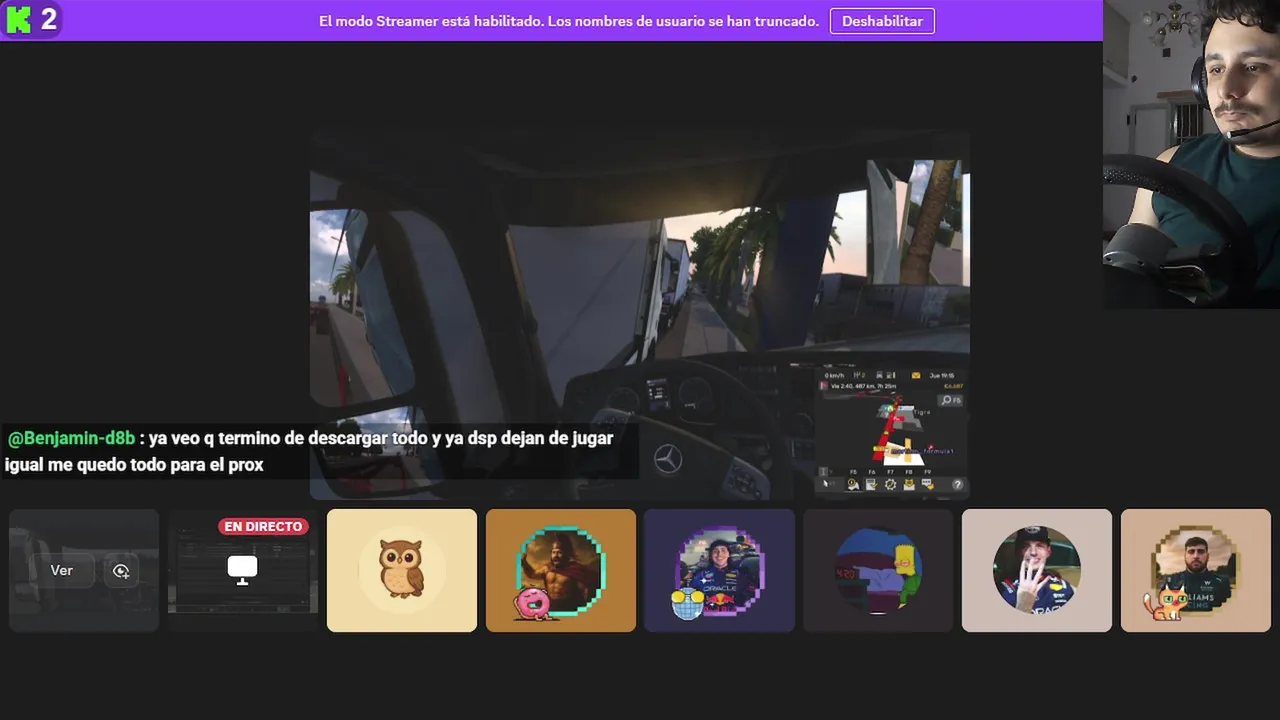Click the Deshabilitar button for Streamer mode
This screenshot has height=720, width=1280.
click(882, 21)
